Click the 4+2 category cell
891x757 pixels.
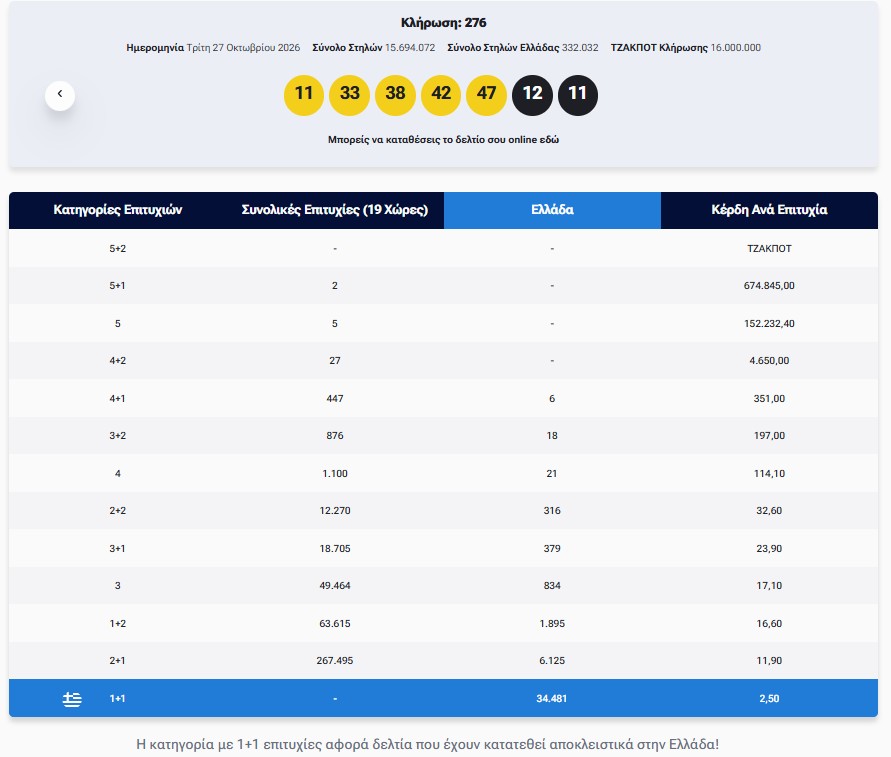coord(118,361)
